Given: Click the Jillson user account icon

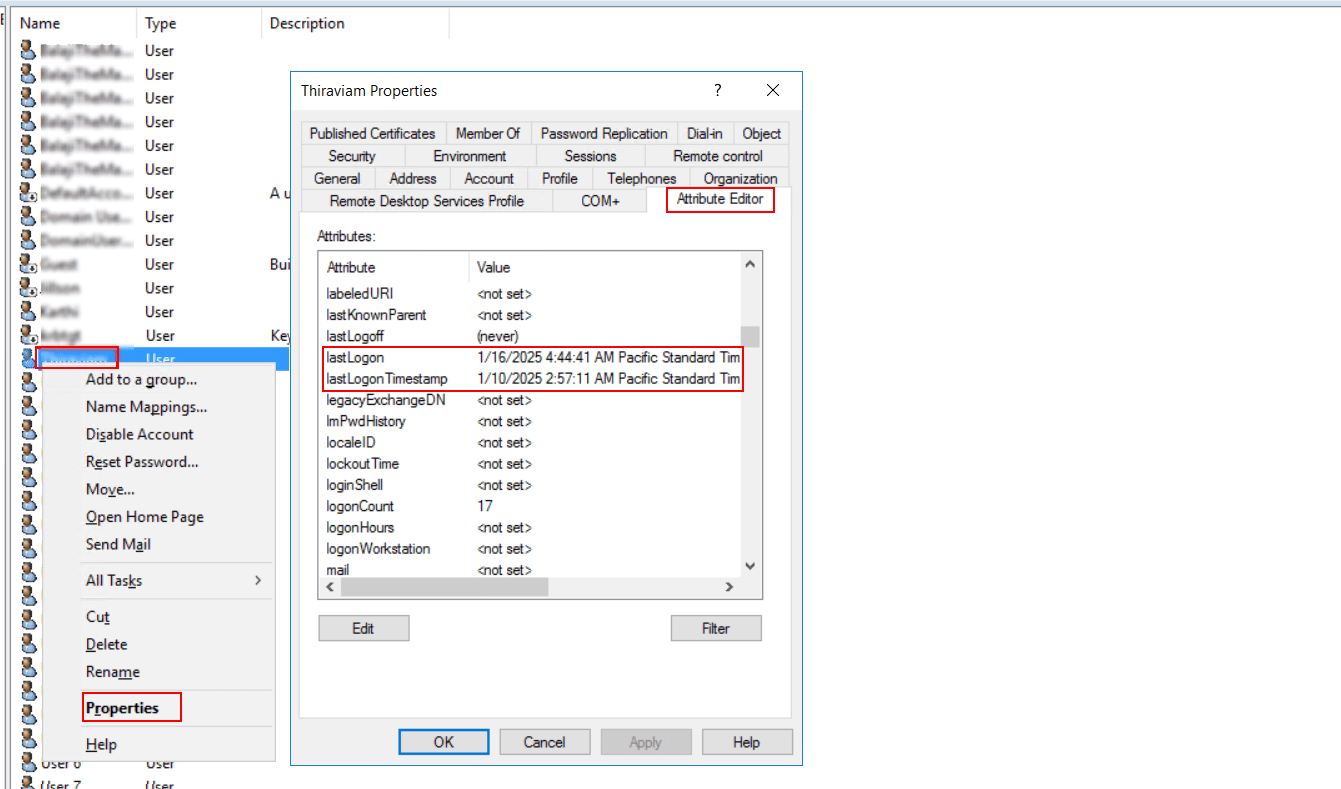Looking at the screenshot, I should pyautogui.click(x=28, y=288).
